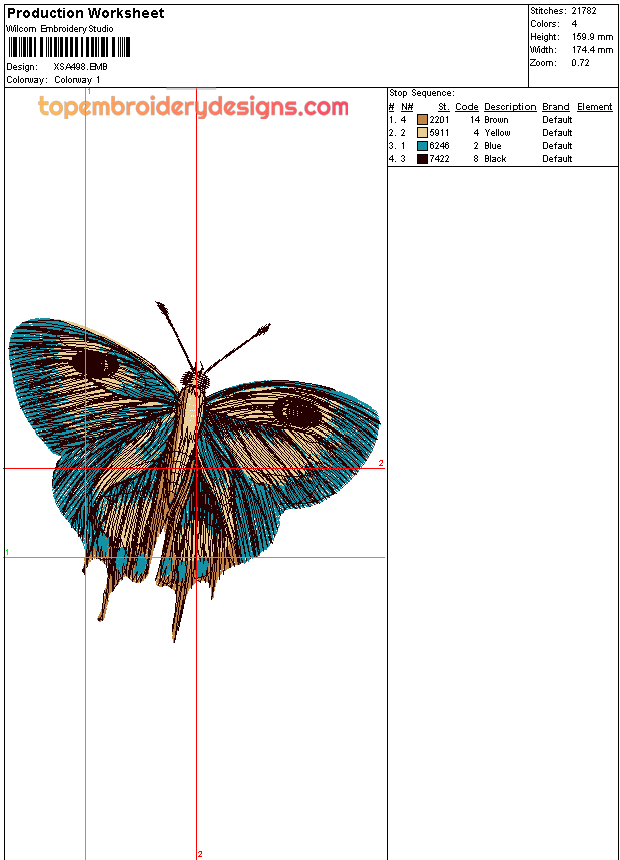Click stitch count '2201' in Brown row
The image size is (620, 860).
tap(439, 120)
